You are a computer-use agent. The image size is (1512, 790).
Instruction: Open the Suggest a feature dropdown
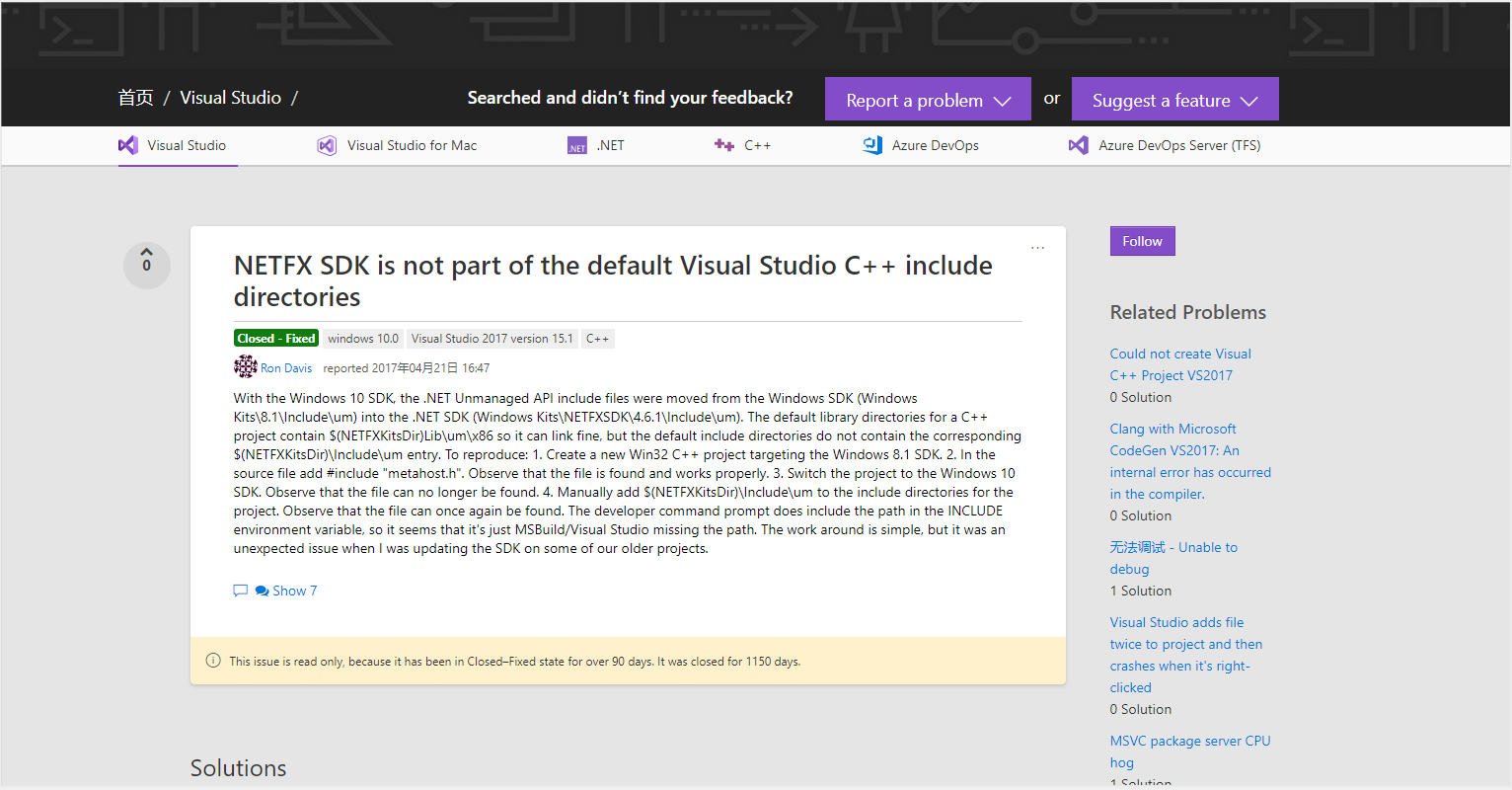click(1174, 99)
